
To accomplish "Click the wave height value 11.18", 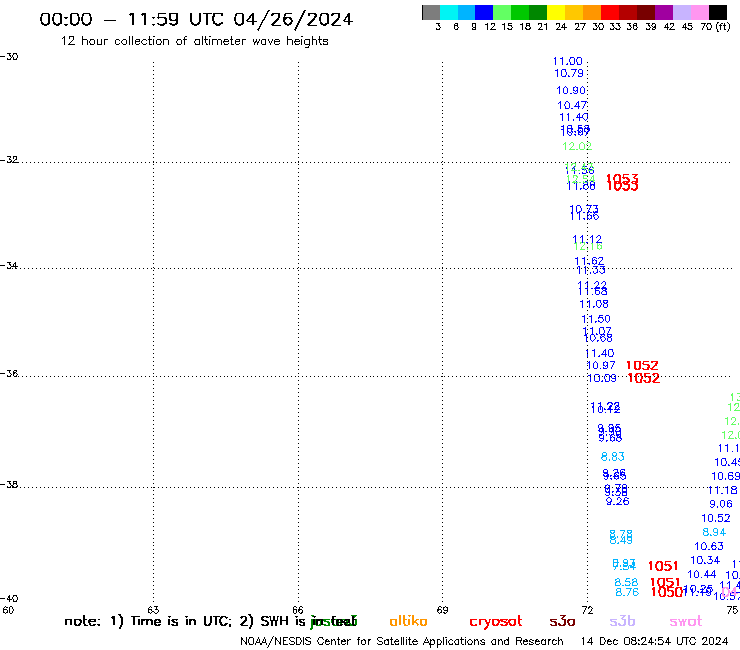I will coord(723,490).
